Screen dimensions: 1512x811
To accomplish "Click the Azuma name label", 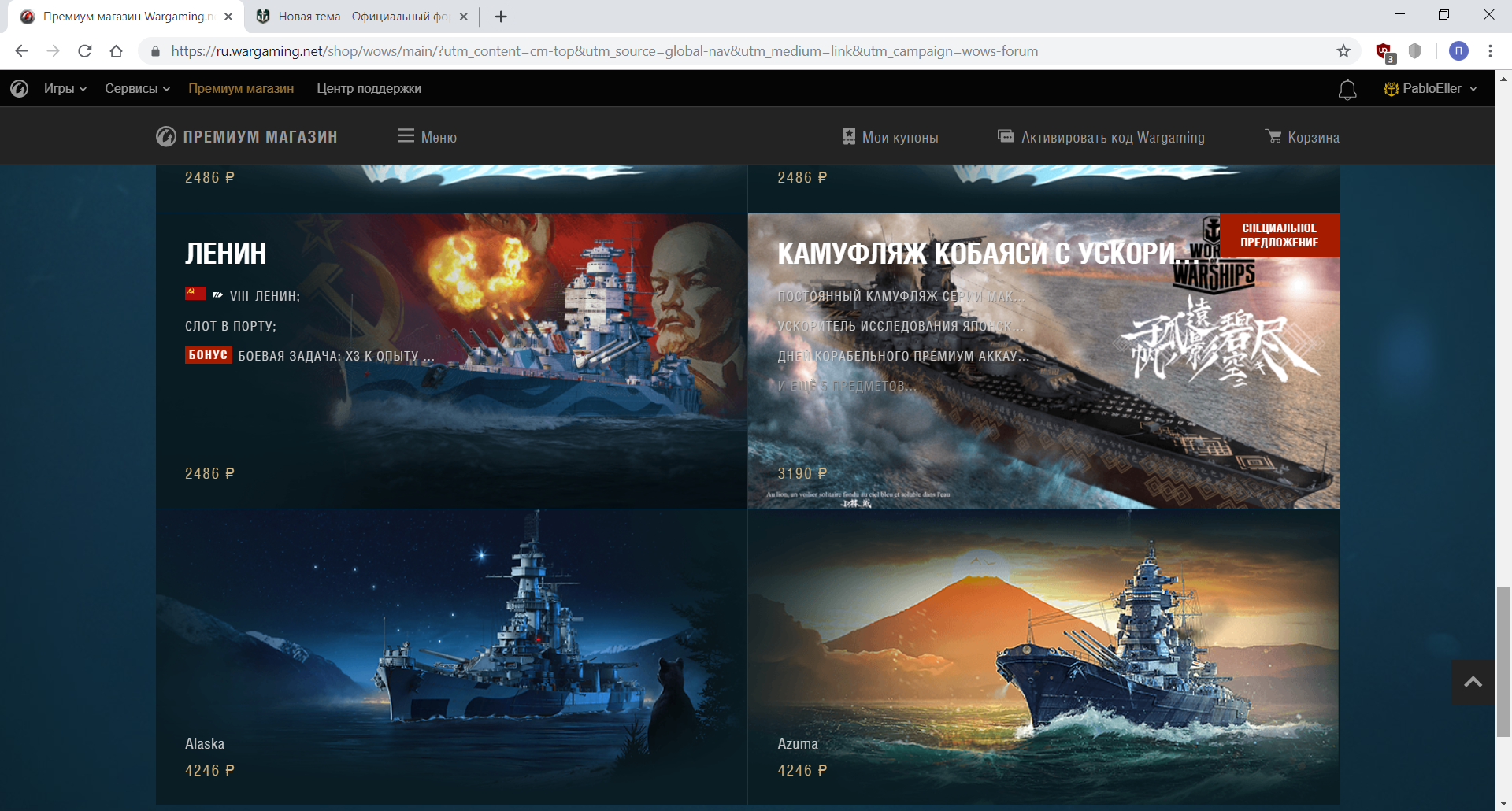I will pos(798,743).
